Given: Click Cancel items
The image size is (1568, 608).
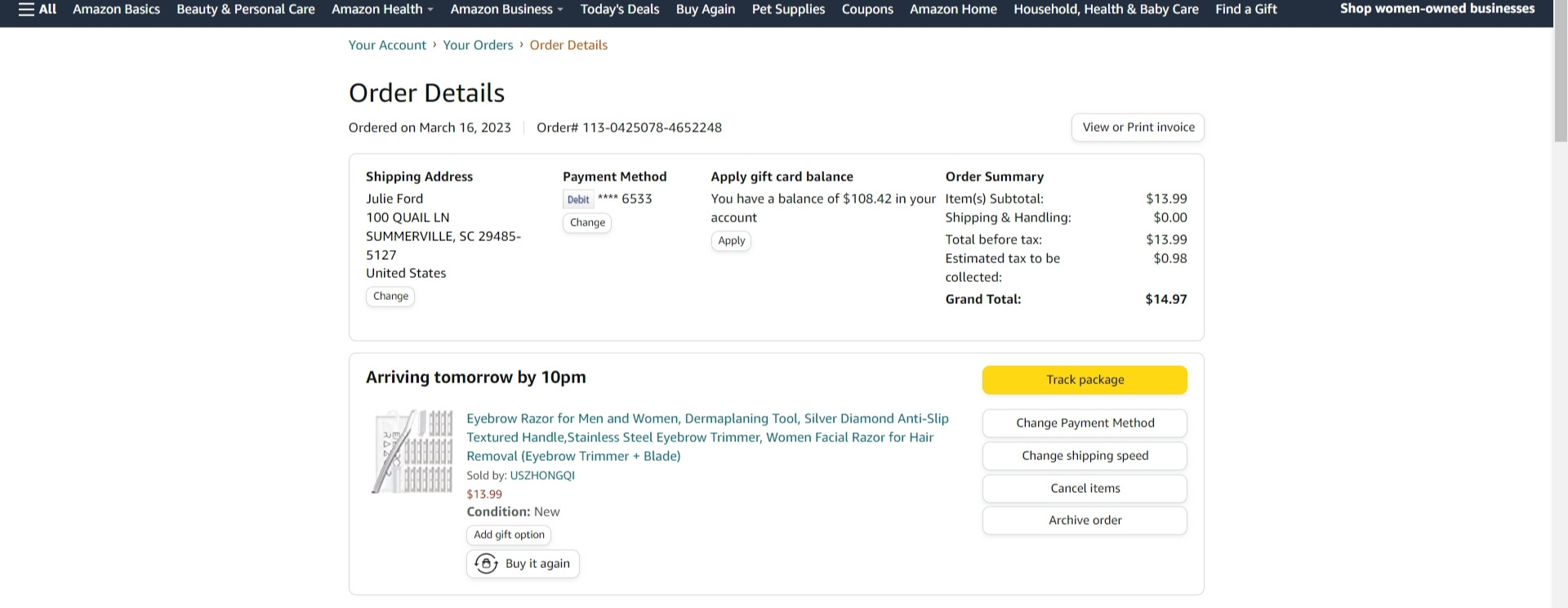Looking at the screenshot, I should [x=1085, y=489].
